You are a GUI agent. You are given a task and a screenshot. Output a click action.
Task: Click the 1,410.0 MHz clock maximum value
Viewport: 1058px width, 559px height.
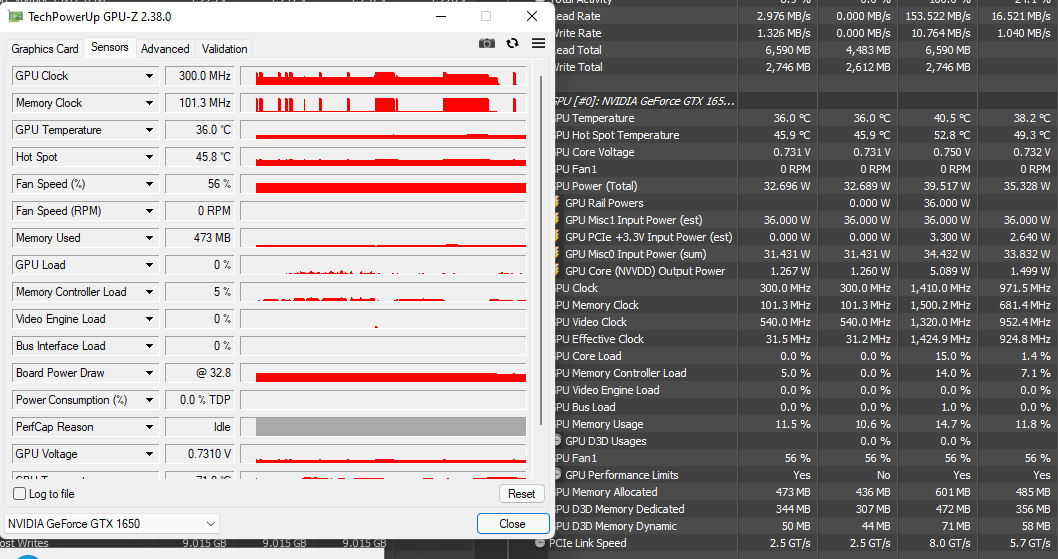(x=940, y=288)
